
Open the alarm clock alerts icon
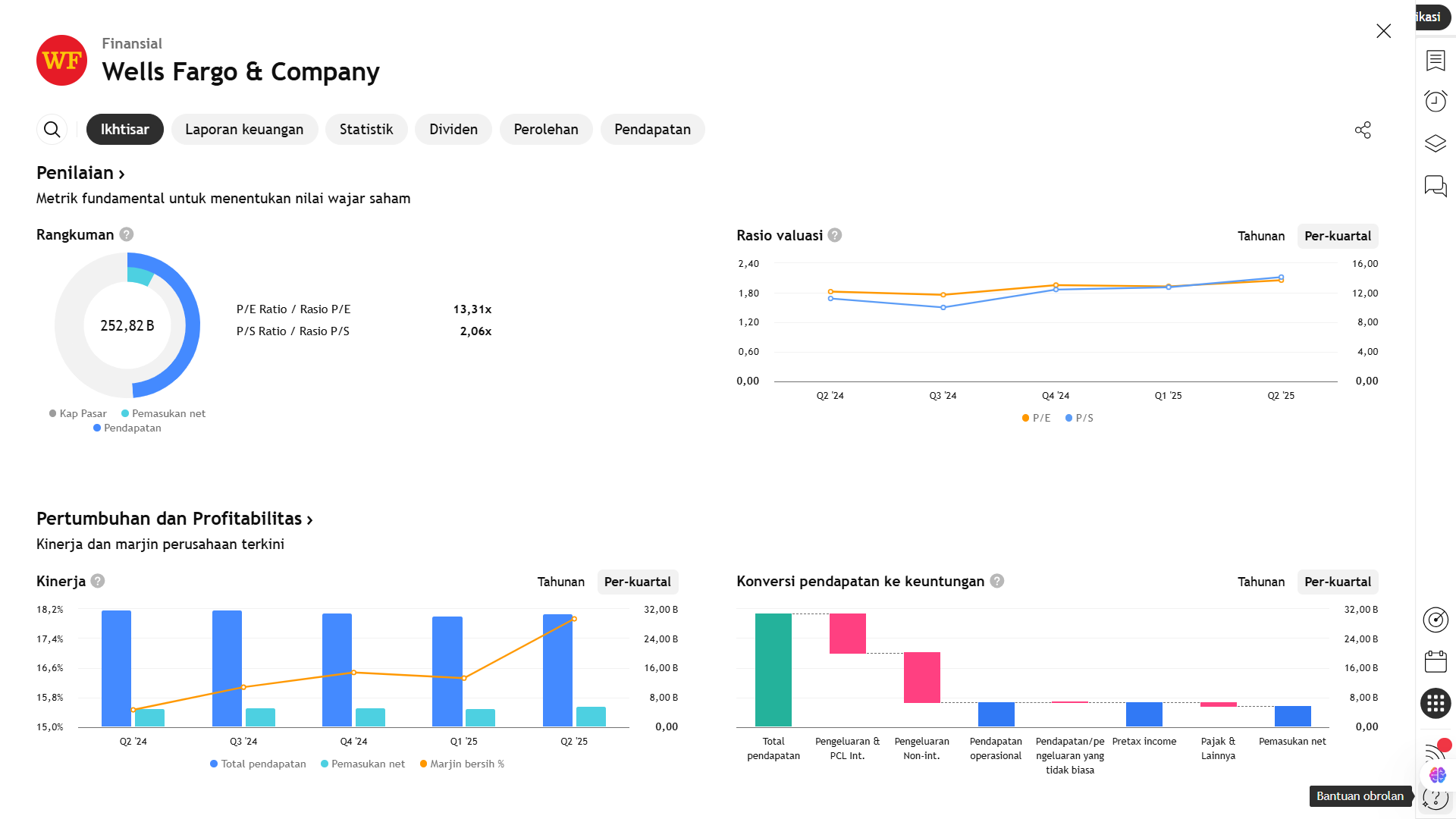point(1435,101)
